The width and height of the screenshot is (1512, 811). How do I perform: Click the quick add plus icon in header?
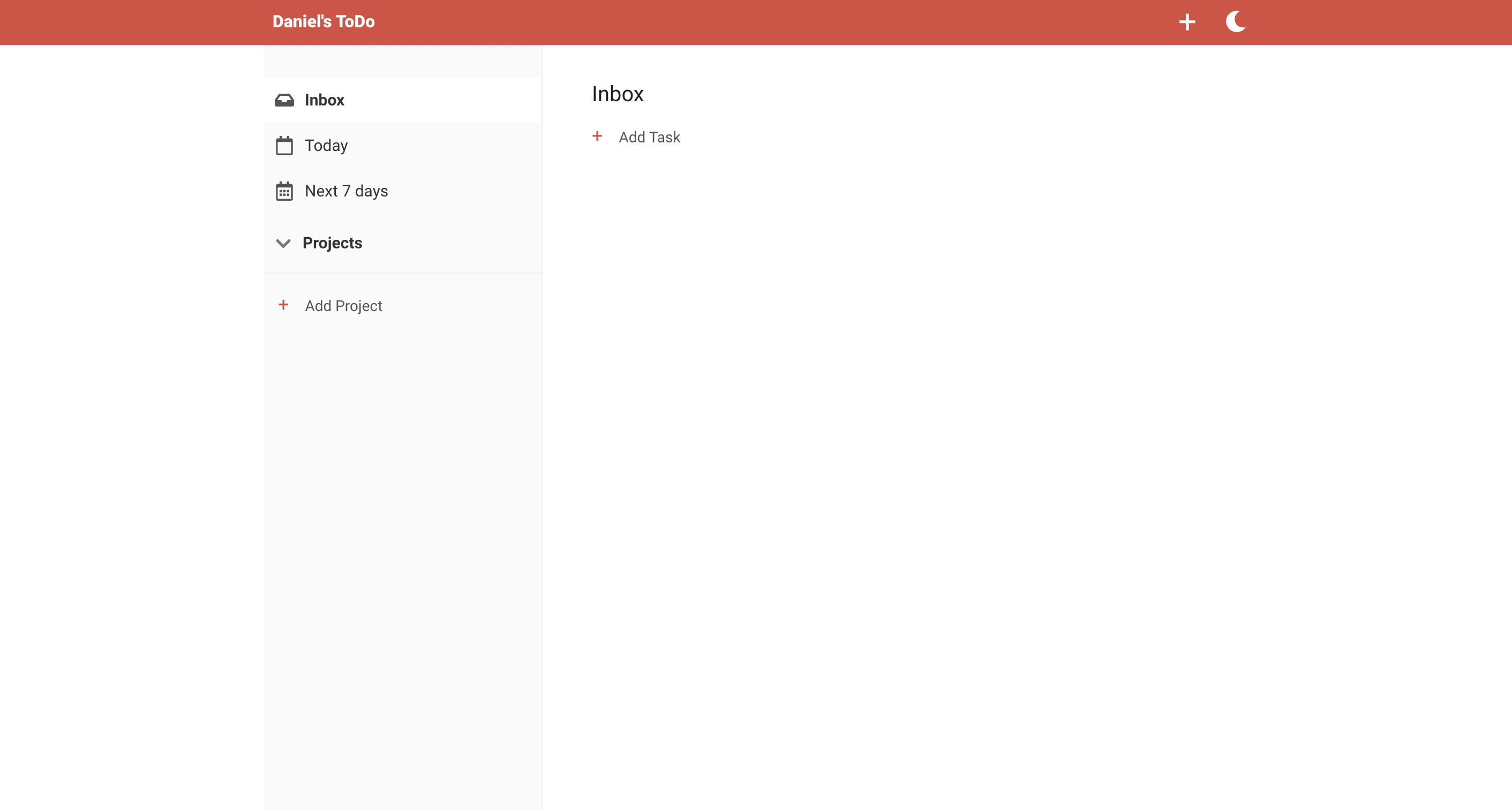pos(1187,22)
